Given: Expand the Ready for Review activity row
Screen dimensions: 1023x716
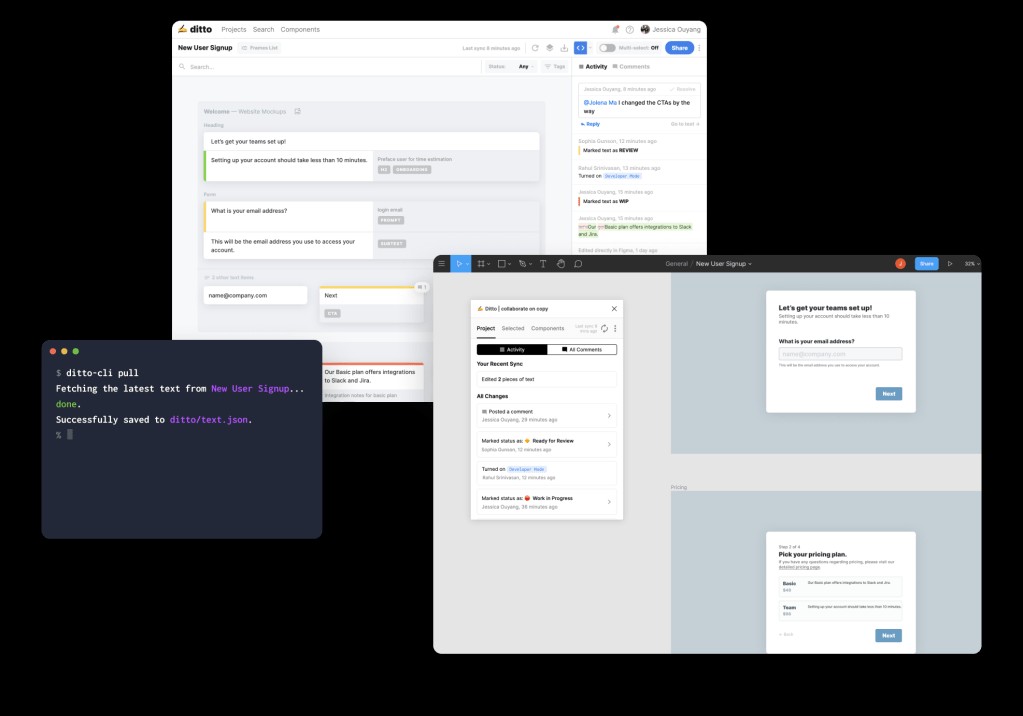Looking at the screenshot, I should [x=547, y=444].
